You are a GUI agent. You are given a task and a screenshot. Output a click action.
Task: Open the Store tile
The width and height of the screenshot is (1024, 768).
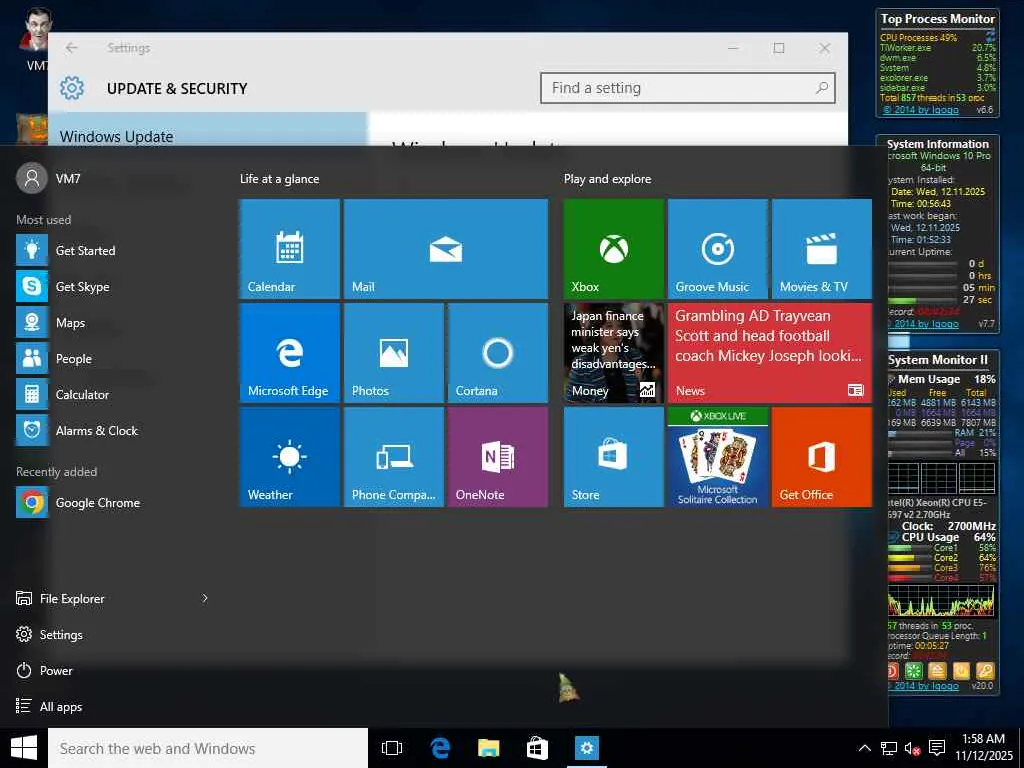pos(613,456)
